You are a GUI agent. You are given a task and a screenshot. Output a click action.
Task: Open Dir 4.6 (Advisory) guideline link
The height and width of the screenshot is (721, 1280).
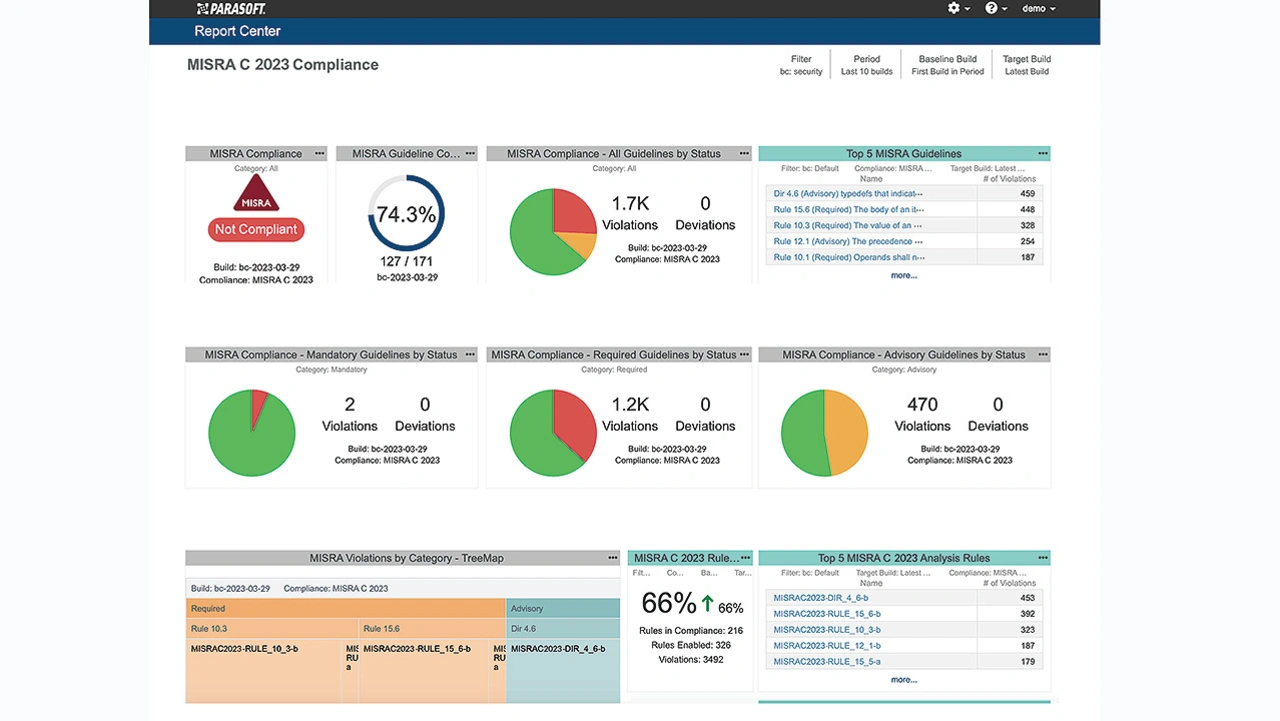(848, 194)
